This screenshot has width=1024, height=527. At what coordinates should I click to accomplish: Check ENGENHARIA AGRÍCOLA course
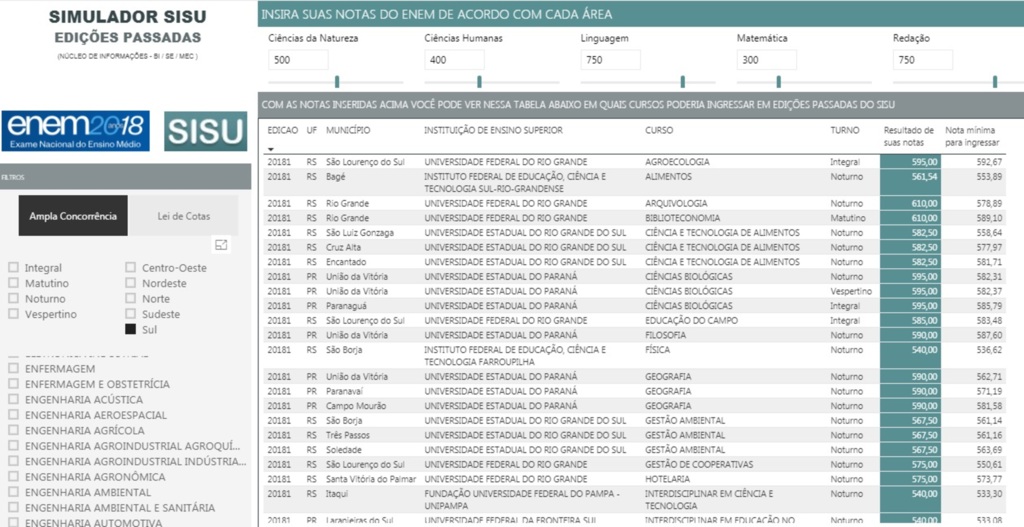[x=13, y=431]
